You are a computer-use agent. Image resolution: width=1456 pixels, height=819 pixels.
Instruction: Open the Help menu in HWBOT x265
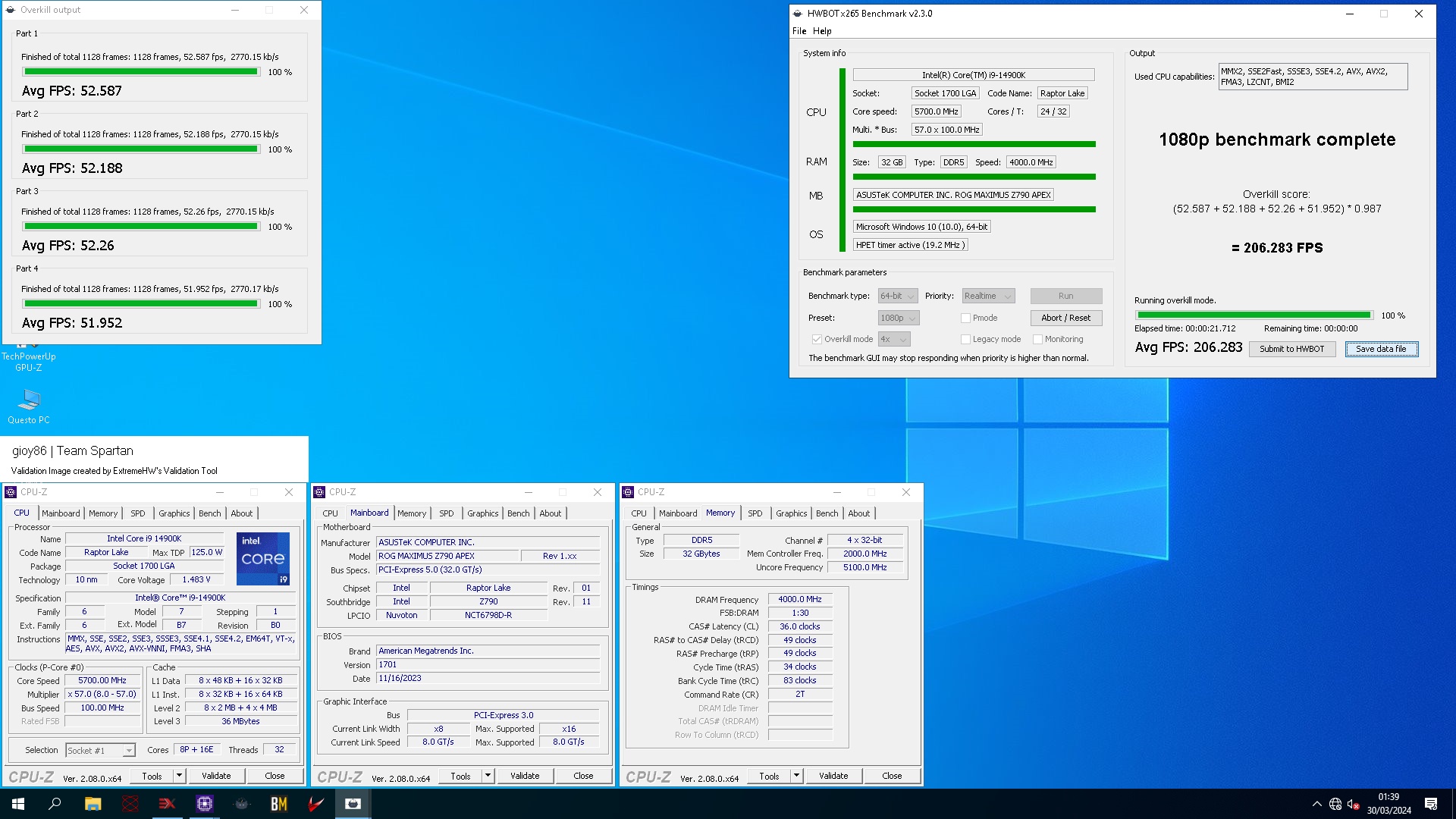tap(822, 31)
